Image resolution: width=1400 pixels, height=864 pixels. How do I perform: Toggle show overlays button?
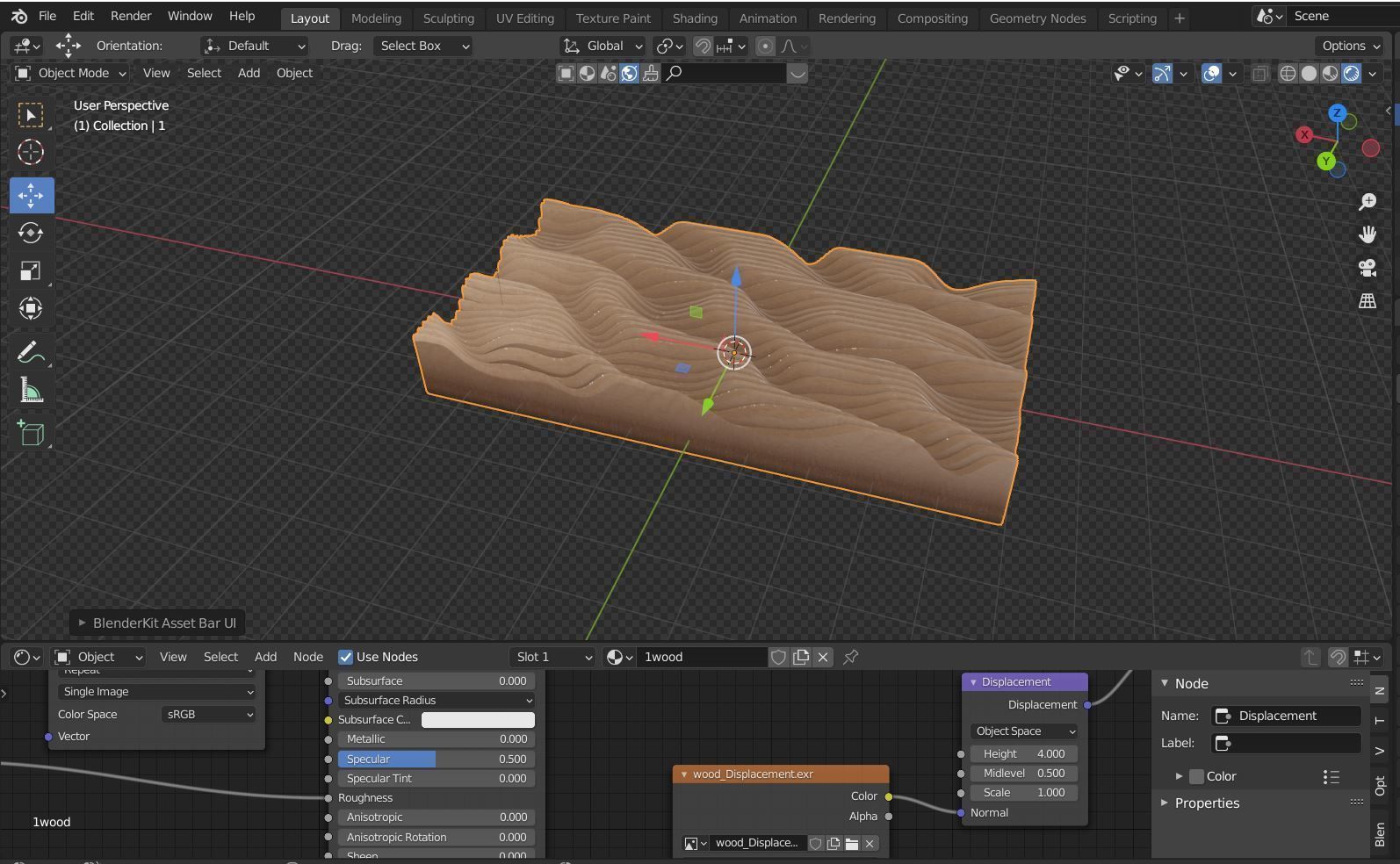[1211, 74]
